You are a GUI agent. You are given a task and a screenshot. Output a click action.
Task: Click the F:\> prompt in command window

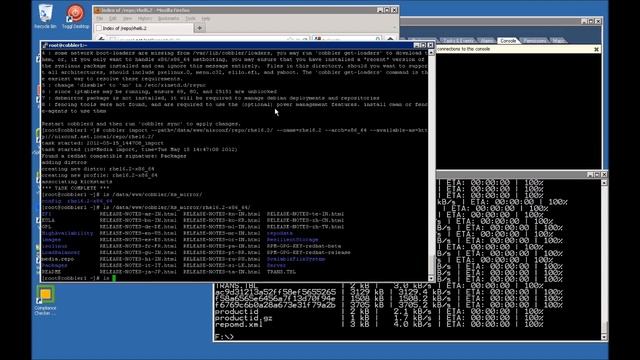pos(224,337)
